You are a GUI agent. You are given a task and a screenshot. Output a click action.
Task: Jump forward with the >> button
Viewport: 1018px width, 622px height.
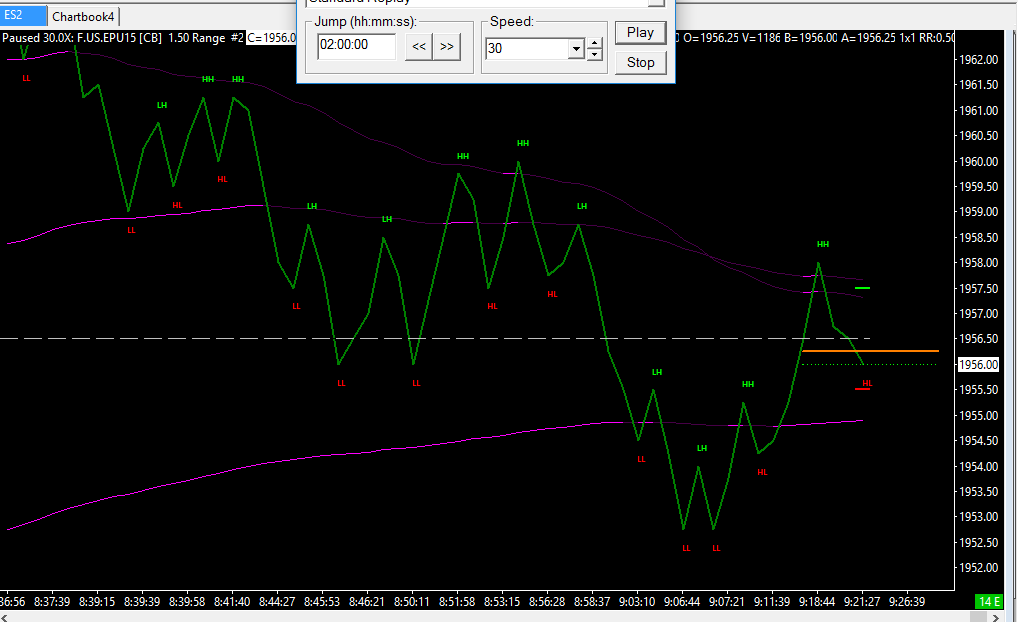click(447, 47)
